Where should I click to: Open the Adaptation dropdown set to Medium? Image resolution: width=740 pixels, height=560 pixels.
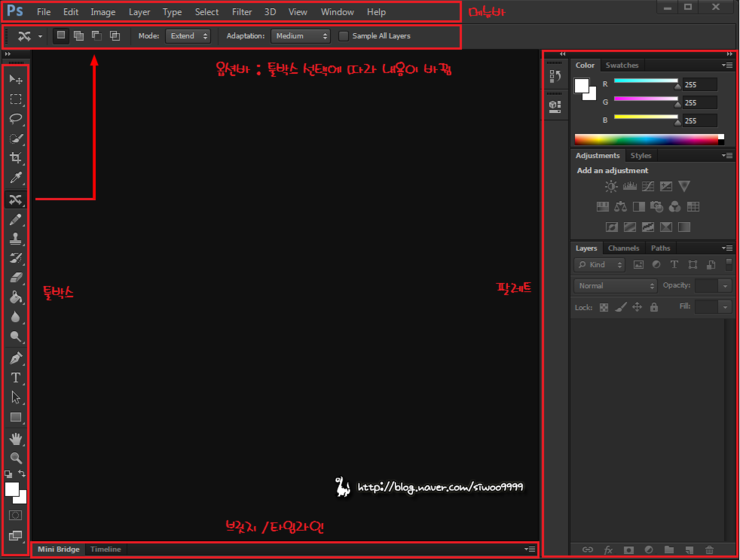click(301, 36)
